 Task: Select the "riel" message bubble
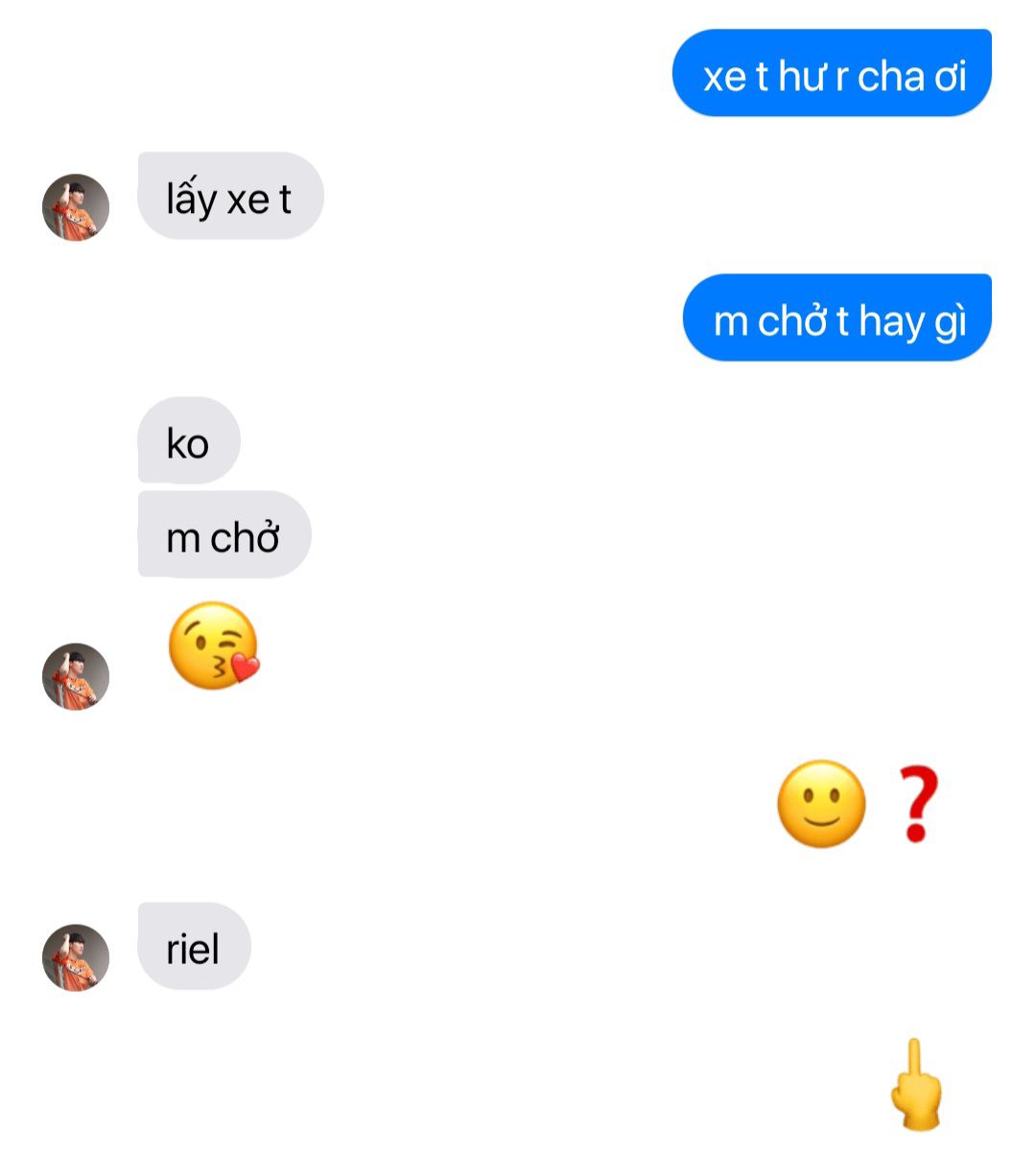click(194, 946)
